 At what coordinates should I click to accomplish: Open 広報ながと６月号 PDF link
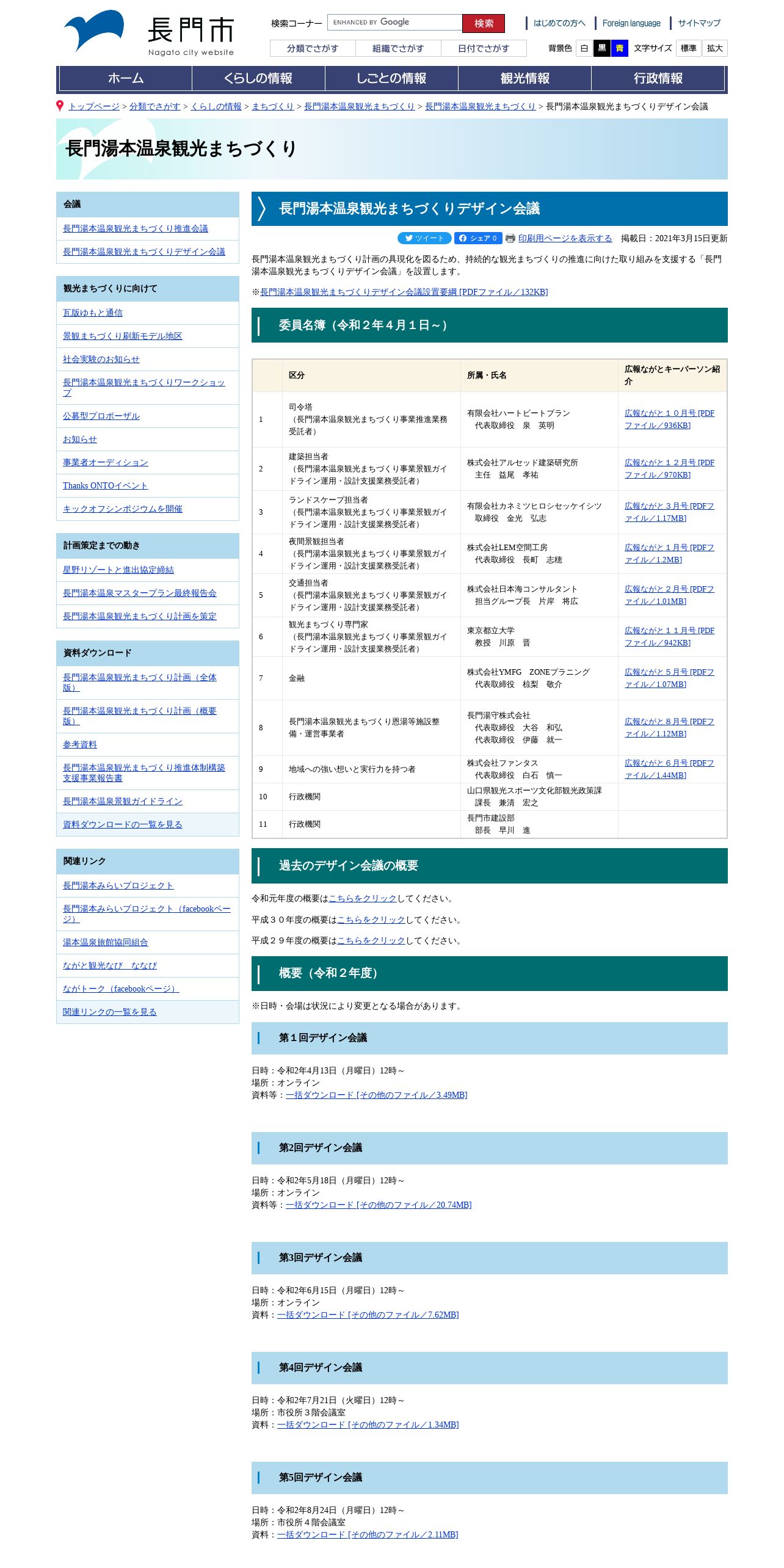(x=669, y=769)
